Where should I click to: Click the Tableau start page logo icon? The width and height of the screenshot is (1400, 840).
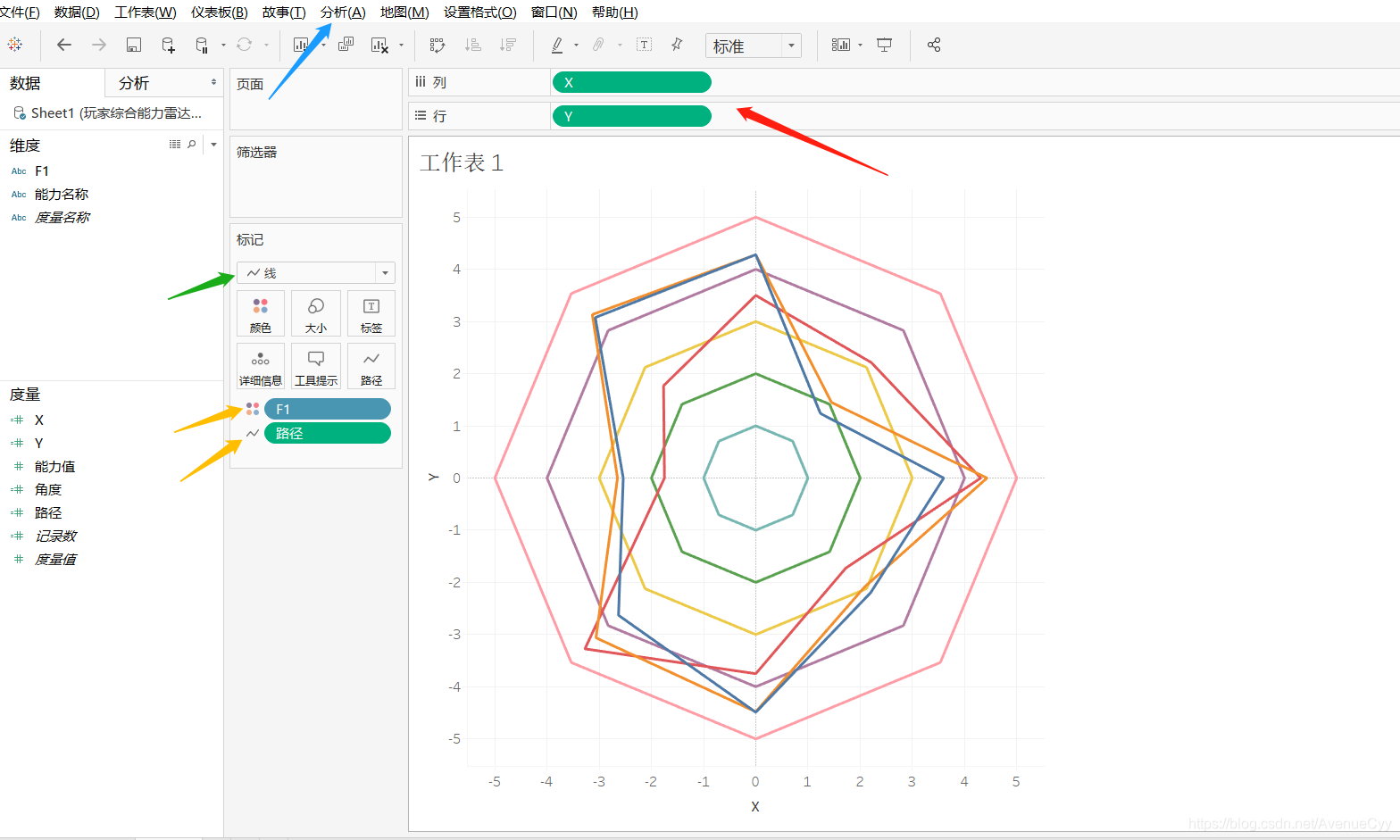(15, 45)
